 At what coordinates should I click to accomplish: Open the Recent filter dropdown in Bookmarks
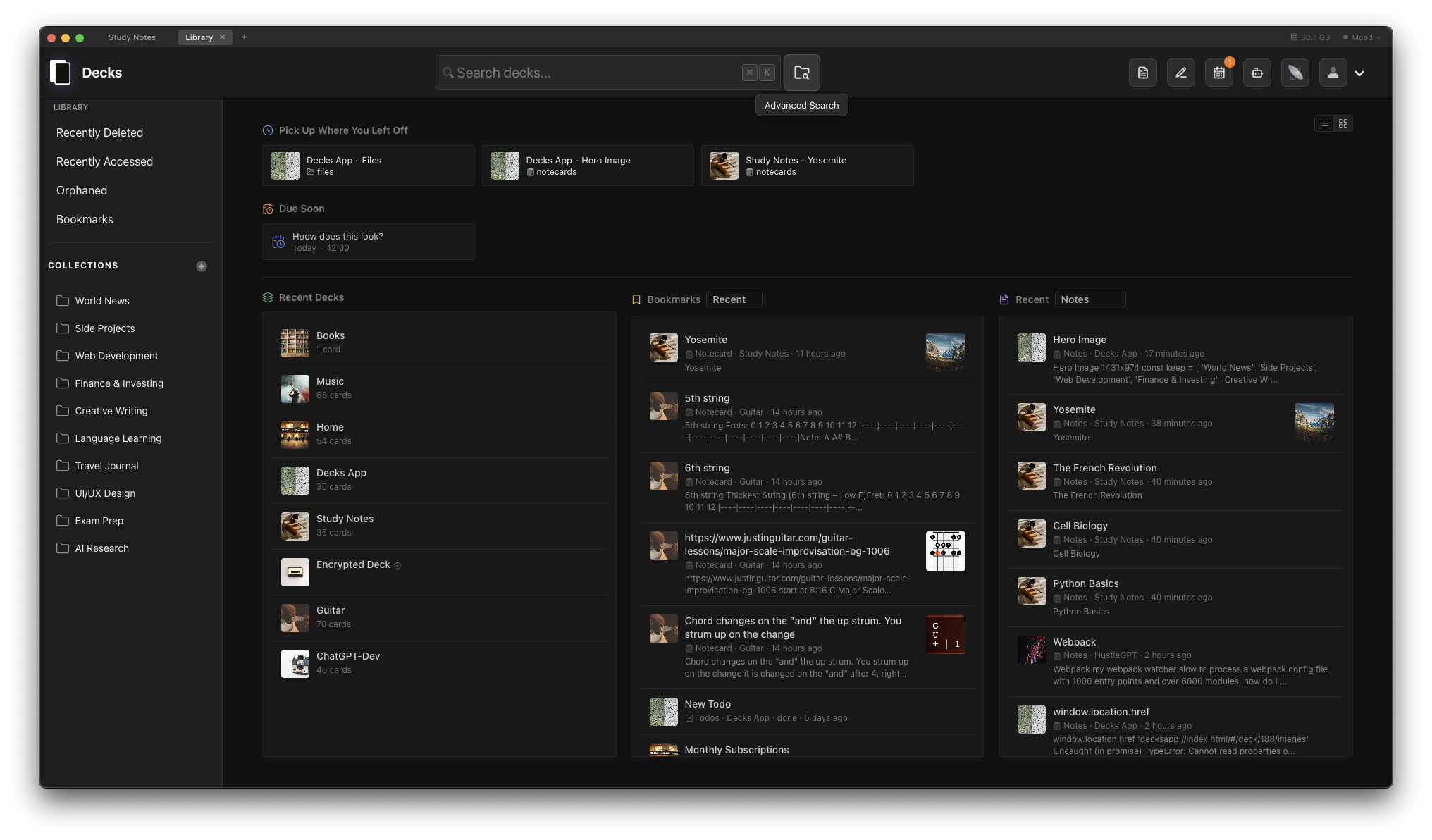(734, 299)
